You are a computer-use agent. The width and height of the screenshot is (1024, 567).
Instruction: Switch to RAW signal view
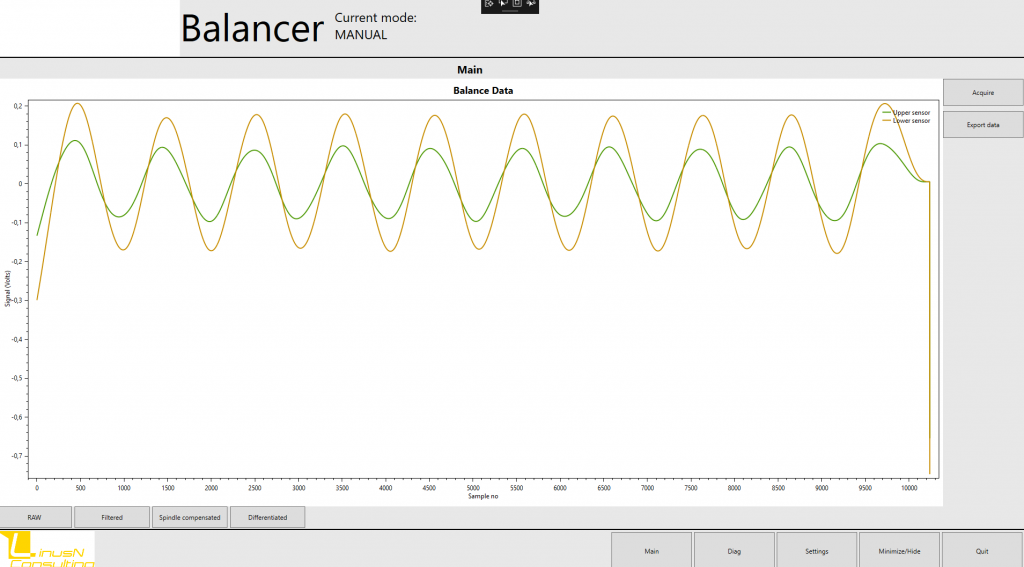pos(35,517)
